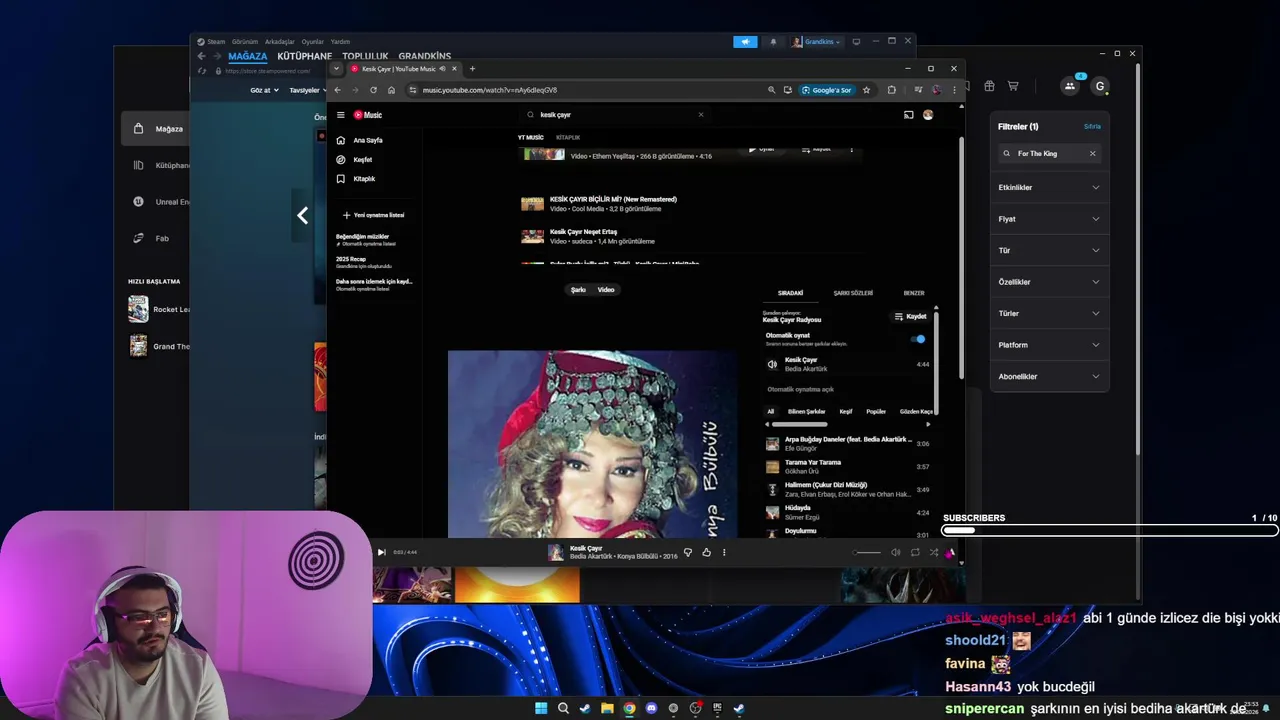This screenshot has width=1280, height=720.
Task: Click Yeni oynatma listesi button
Action: click(x=373, y=215)
